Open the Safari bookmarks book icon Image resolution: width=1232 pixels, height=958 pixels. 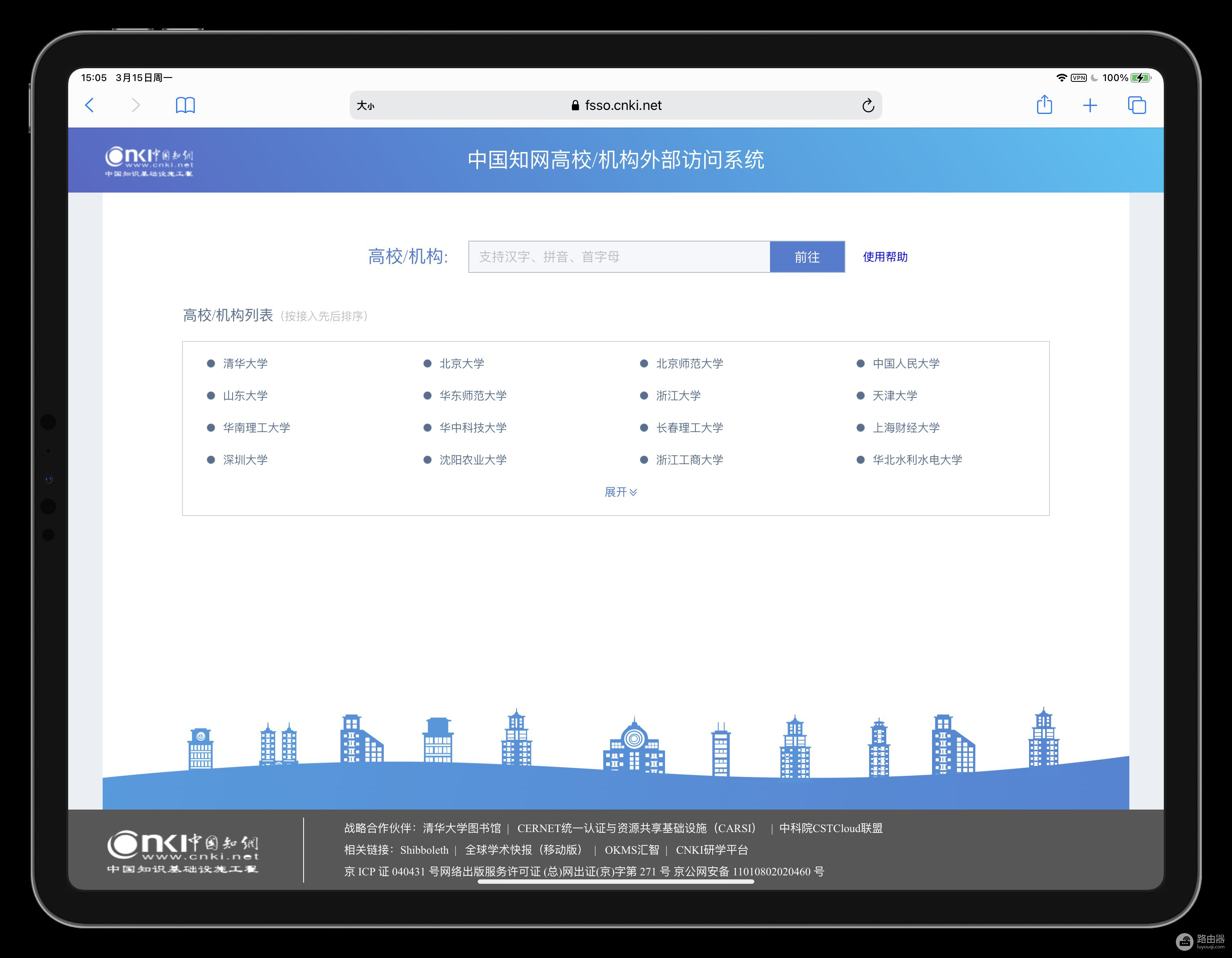(x=186, y=105)
